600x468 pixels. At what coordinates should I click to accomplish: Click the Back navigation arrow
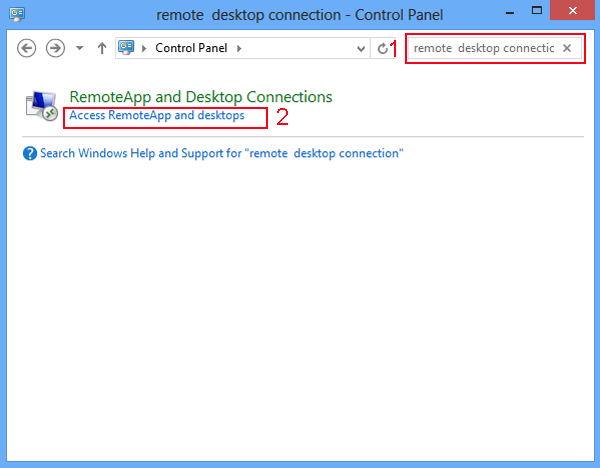pyautogui.click(x=27, y=48)
